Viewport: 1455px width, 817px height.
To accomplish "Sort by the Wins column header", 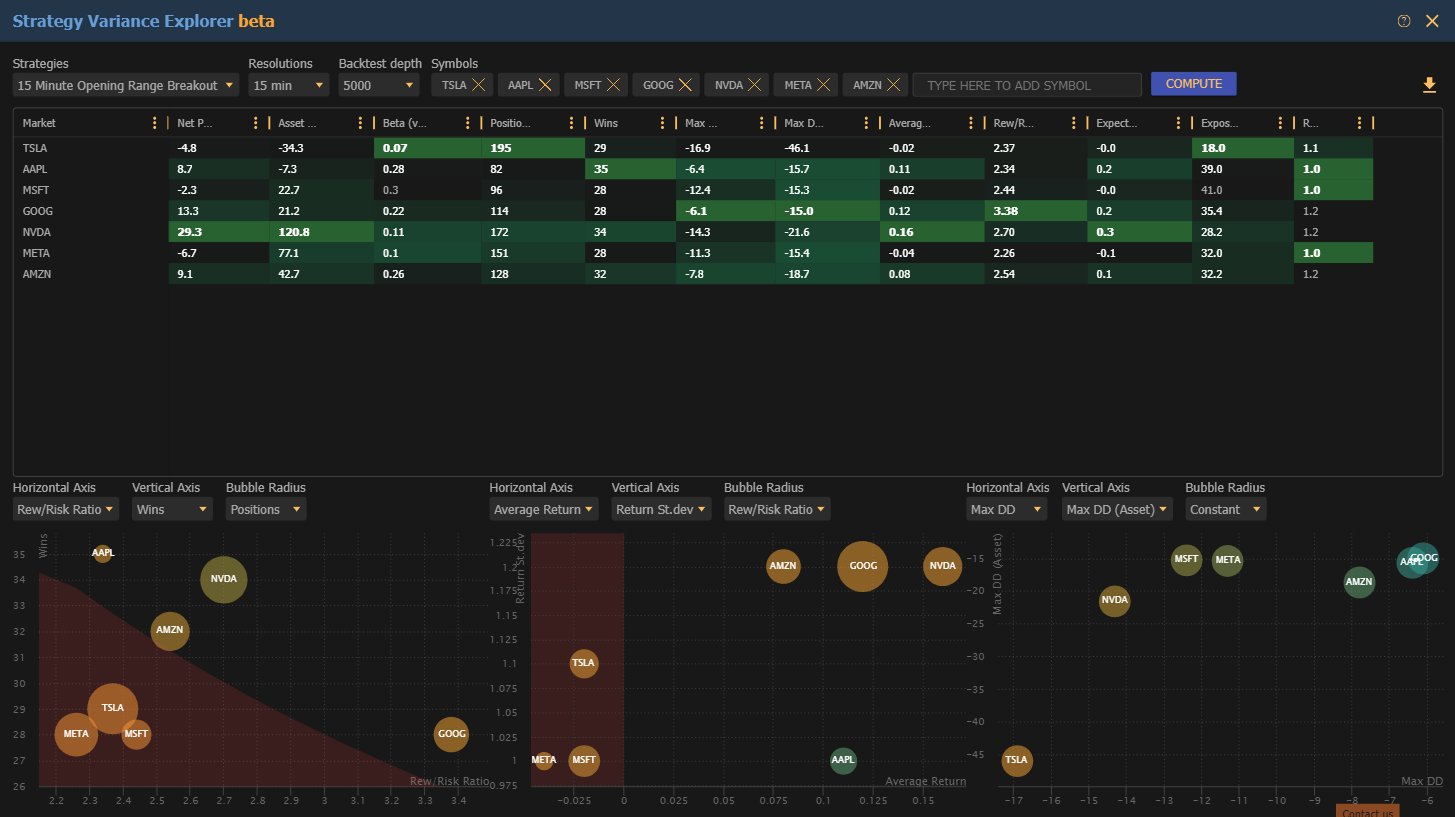I will click(x=606, y=123).
